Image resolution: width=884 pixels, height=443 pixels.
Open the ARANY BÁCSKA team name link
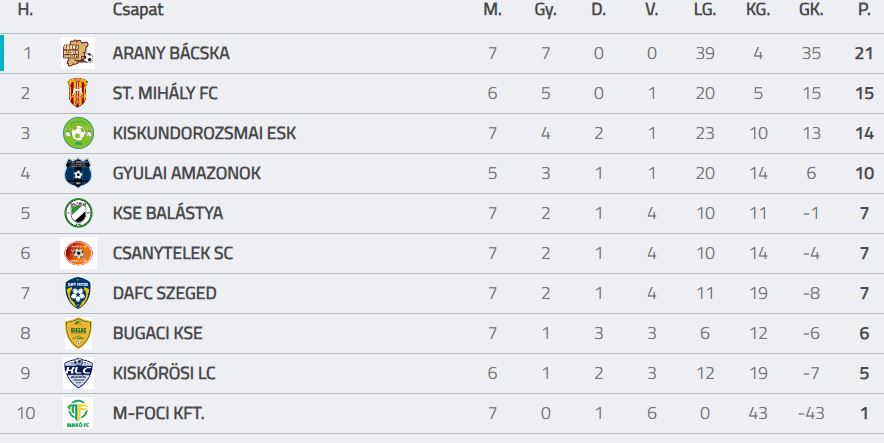click(x=171, y=53)
